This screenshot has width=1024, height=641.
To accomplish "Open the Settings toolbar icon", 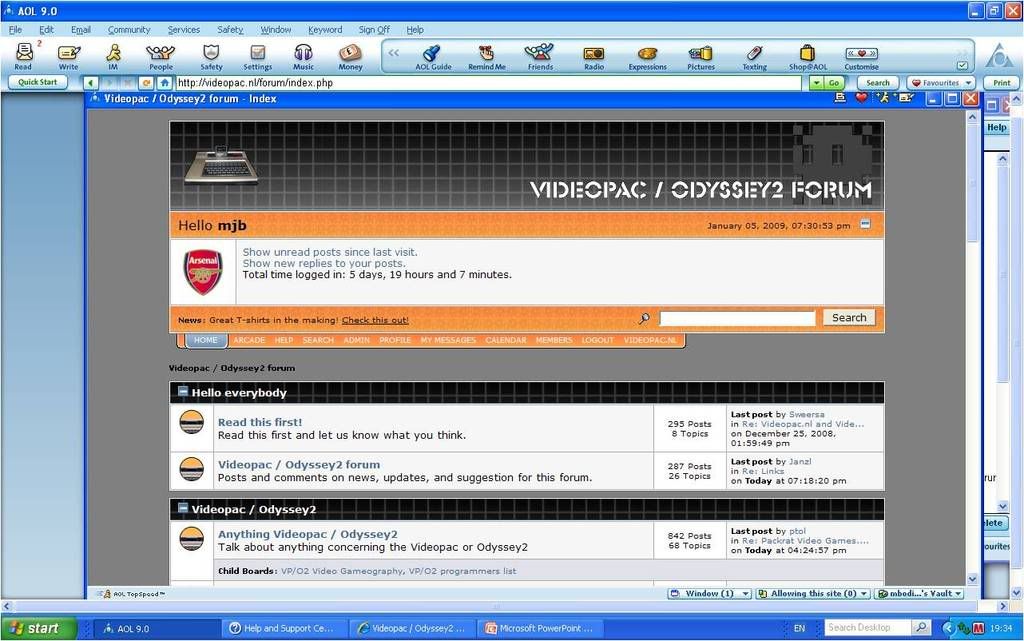I will (x=257, y=56).
